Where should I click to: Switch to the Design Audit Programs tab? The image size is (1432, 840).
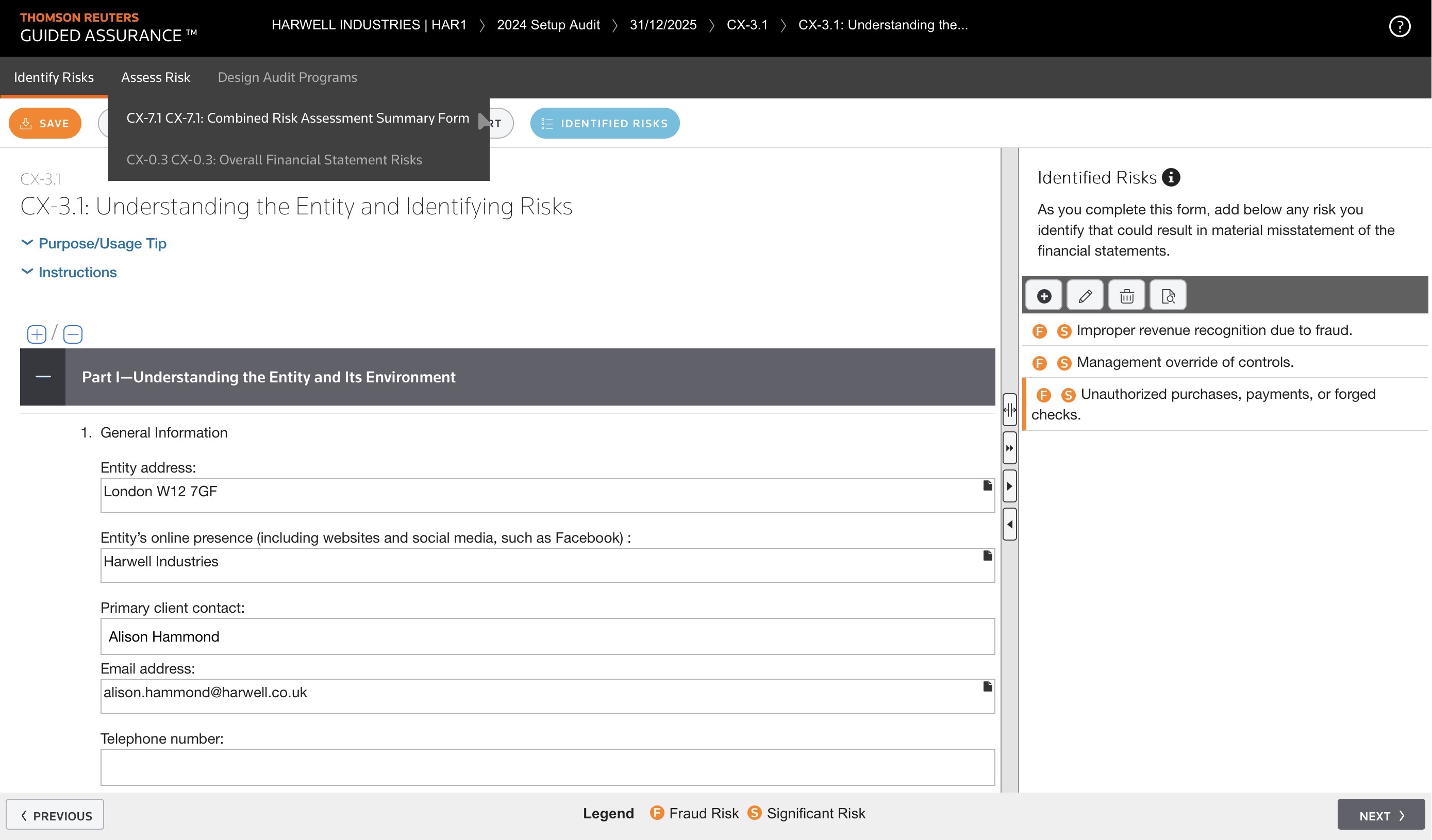287,77
